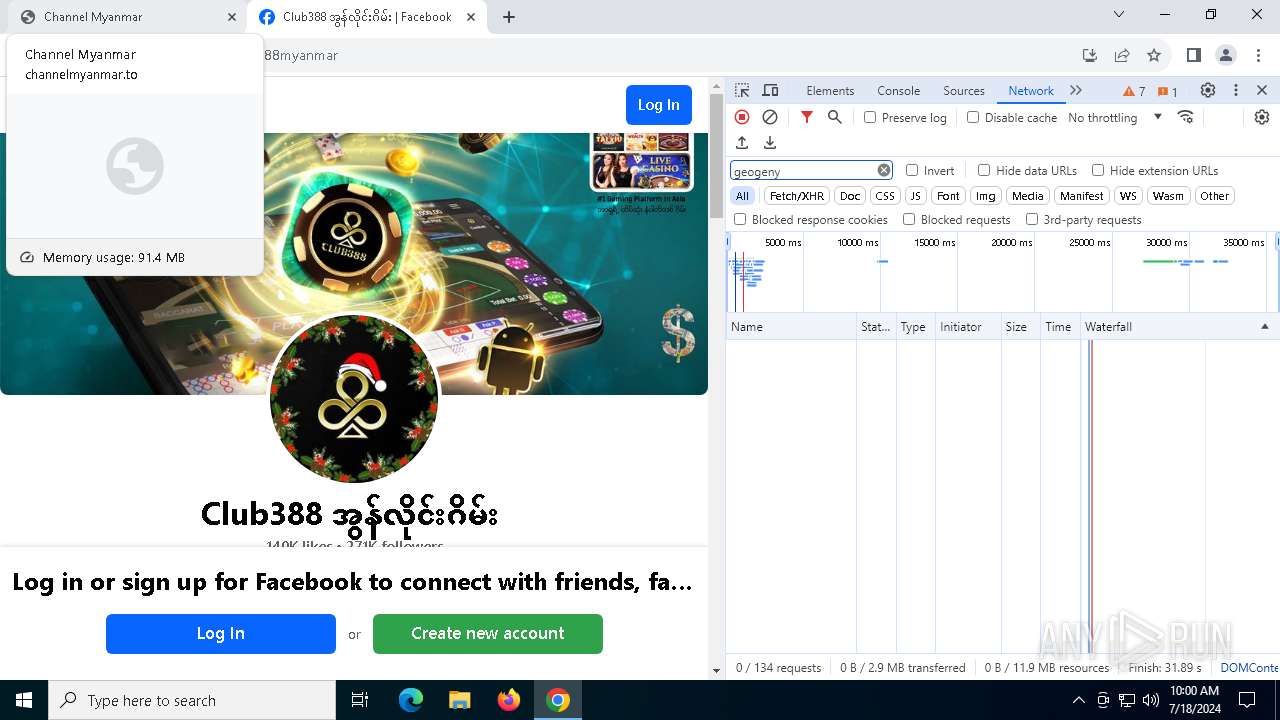Show hidden system tray icons
The width and height of the screenshot is (1280, 720).
coord(1078,700)
